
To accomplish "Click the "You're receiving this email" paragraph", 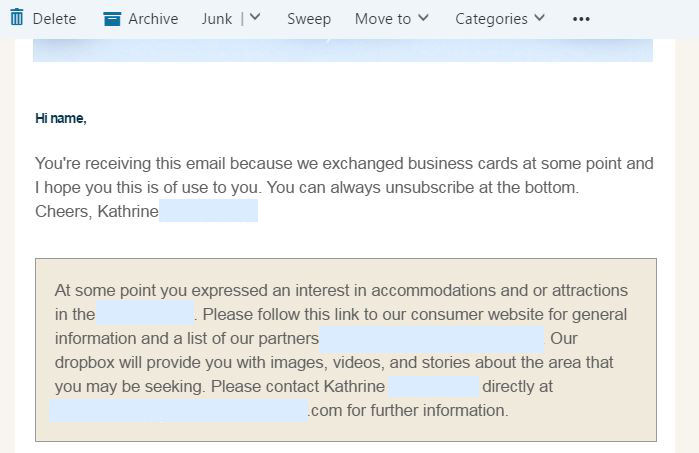I will click(344, 175).
